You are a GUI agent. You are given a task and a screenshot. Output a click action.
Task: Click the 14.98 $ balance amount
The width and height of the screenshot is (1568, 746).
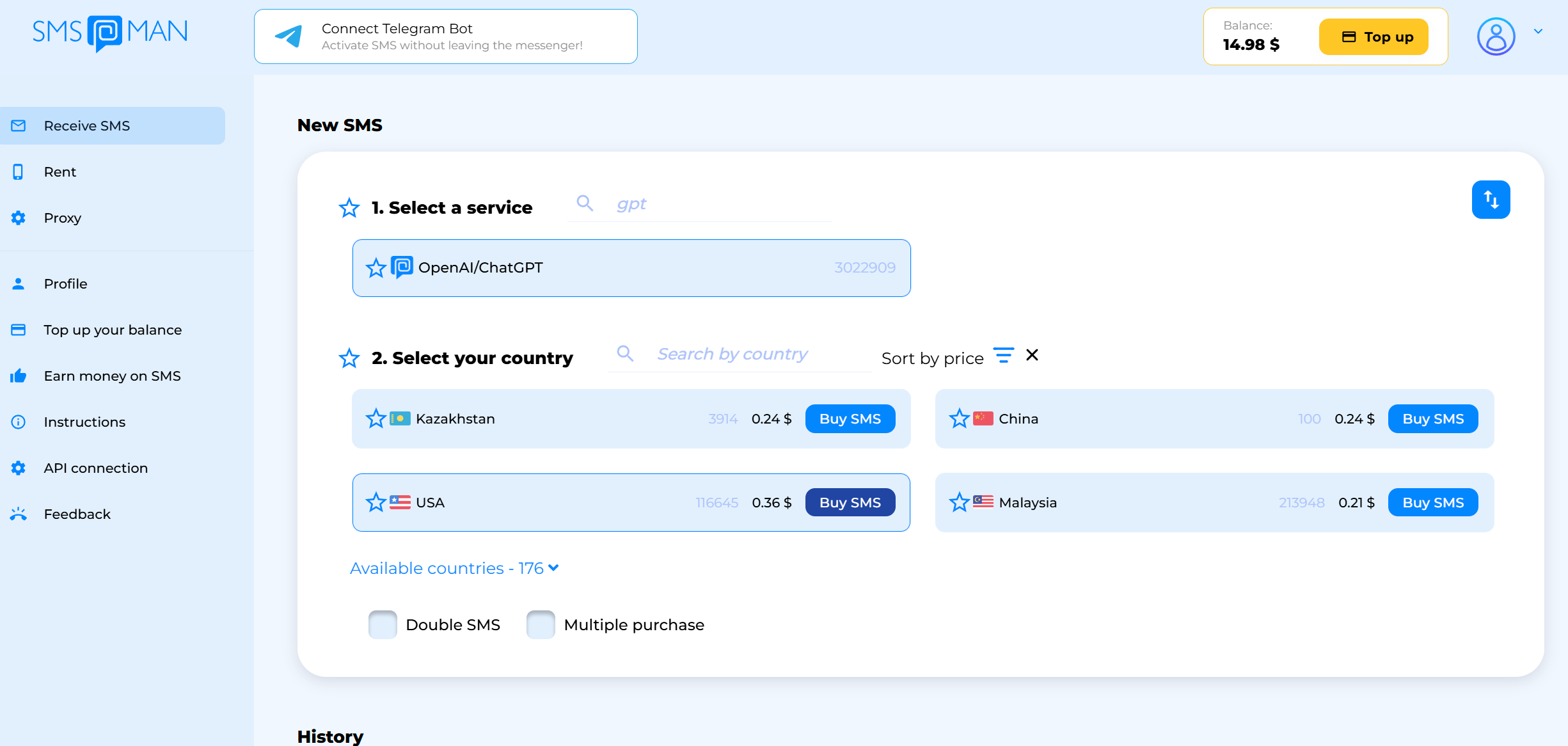(x=1251, y=44)
